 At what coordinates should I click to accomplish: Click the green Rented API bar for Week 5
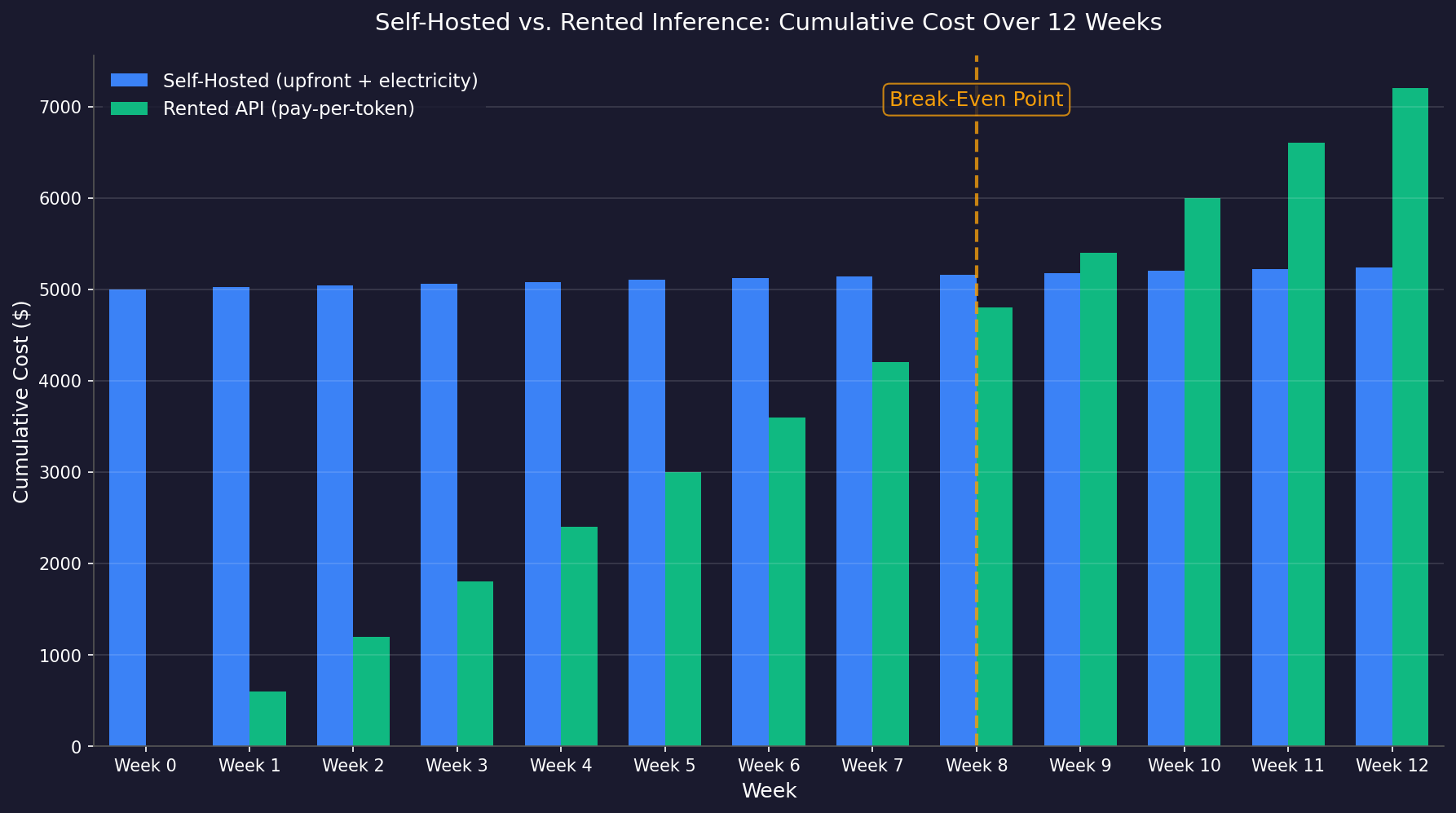tap(683, 609)
